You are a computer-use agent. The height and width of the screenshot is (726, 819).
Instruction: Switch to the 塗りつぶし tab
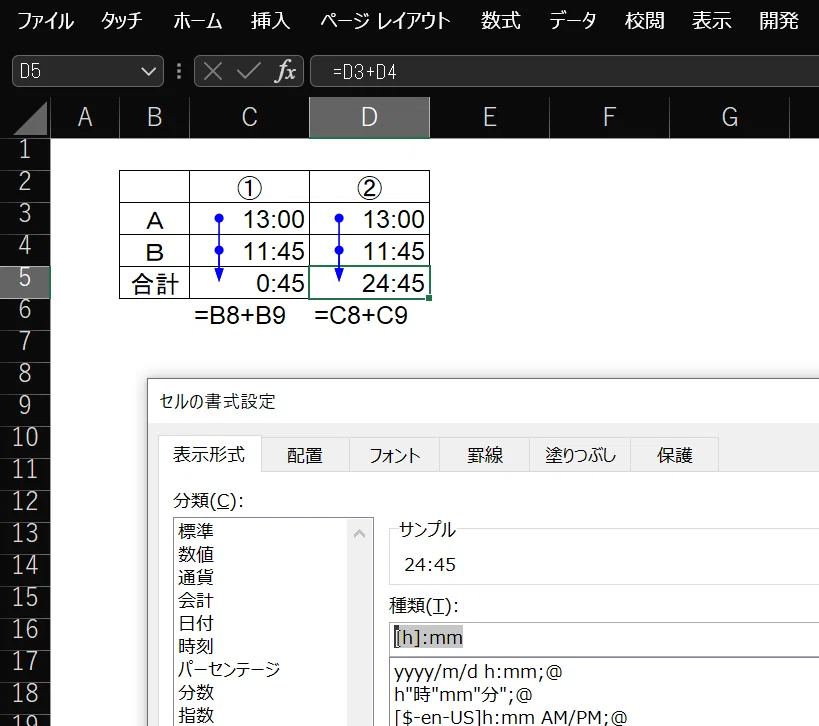click(x=580, y=455)
